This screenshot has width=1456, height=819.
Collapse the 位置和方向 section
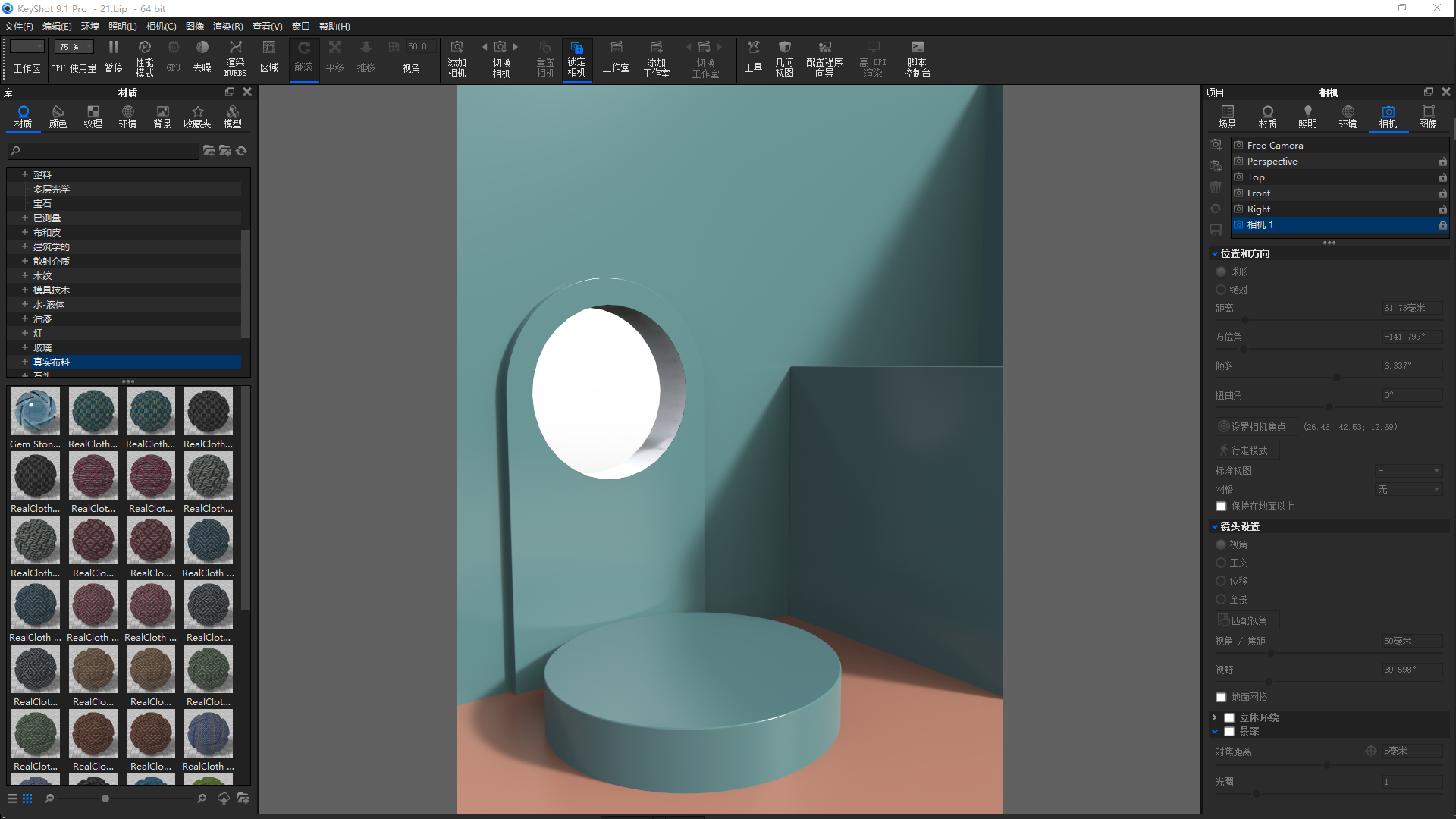coord(1215,253)
